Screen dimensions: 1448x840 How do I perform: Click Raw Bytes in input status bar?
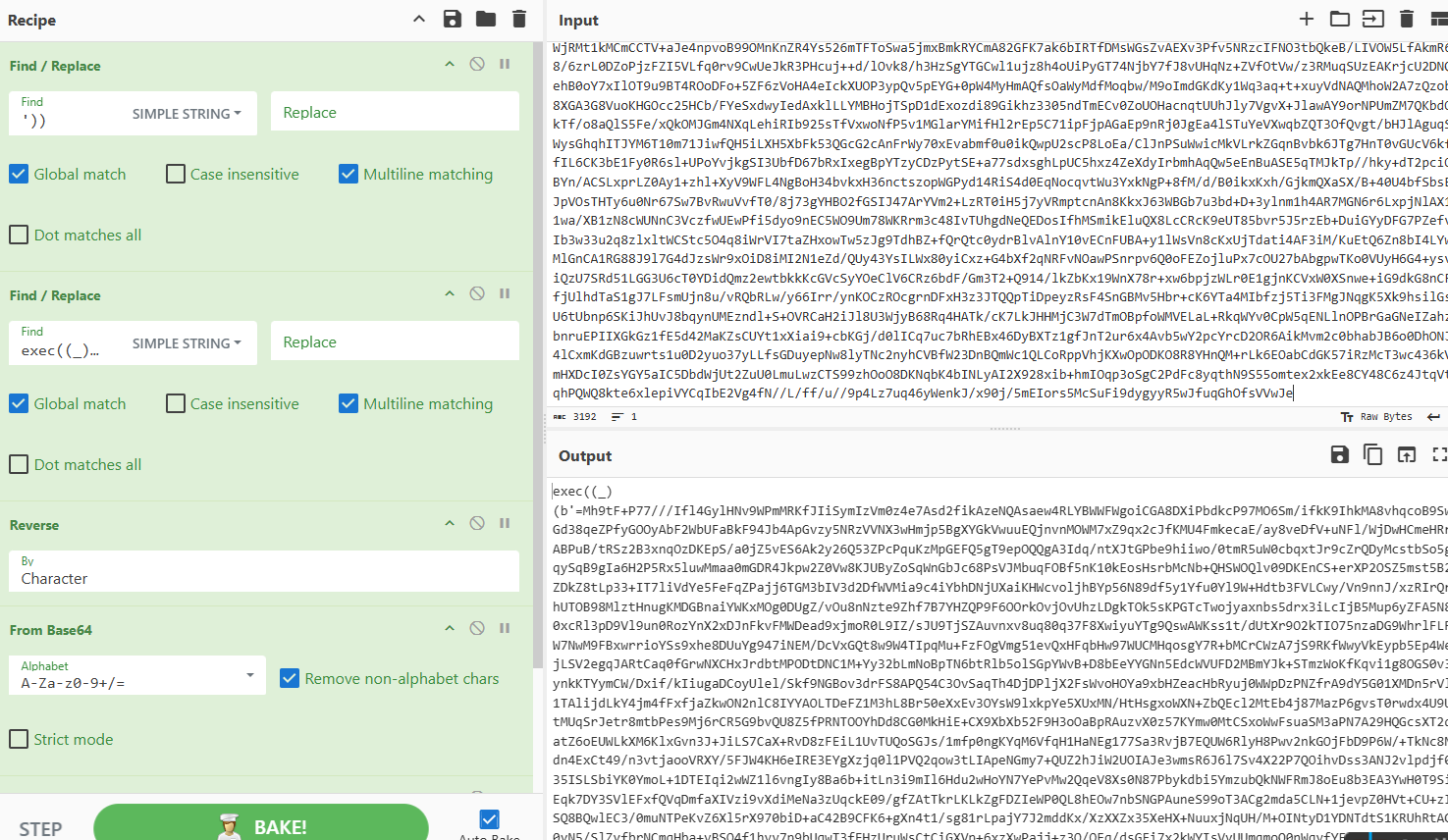[x=1385, y=417]
